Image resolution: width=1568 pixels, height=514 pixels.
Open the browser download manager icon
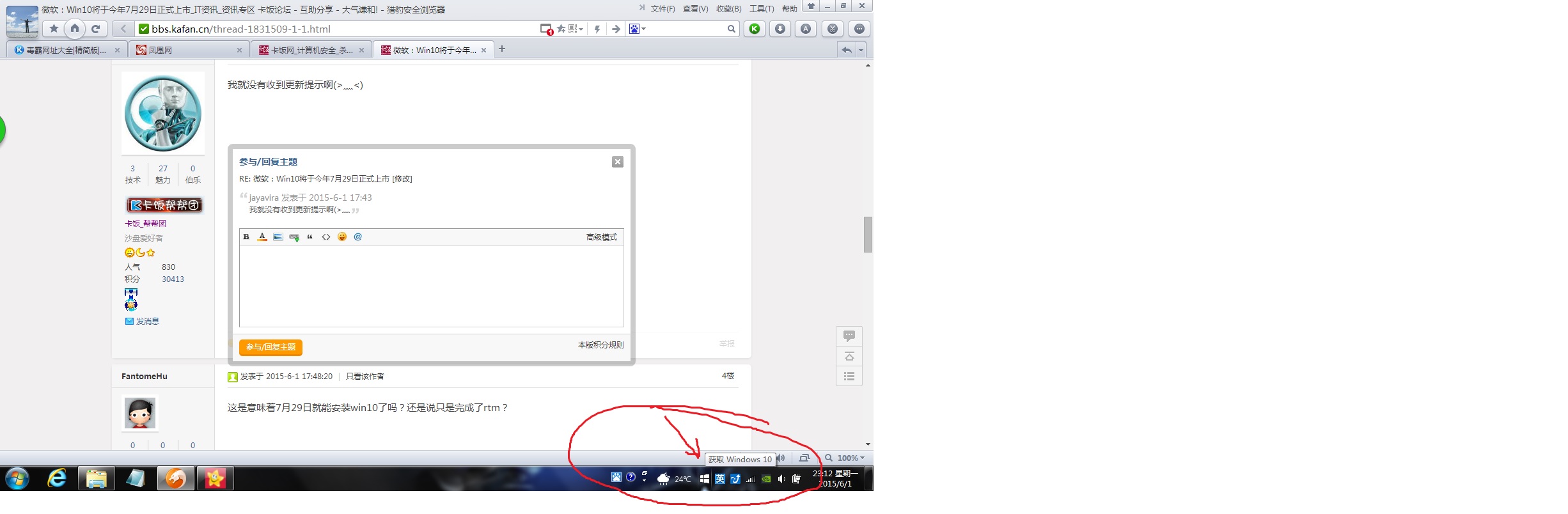[x=780, y=29]
